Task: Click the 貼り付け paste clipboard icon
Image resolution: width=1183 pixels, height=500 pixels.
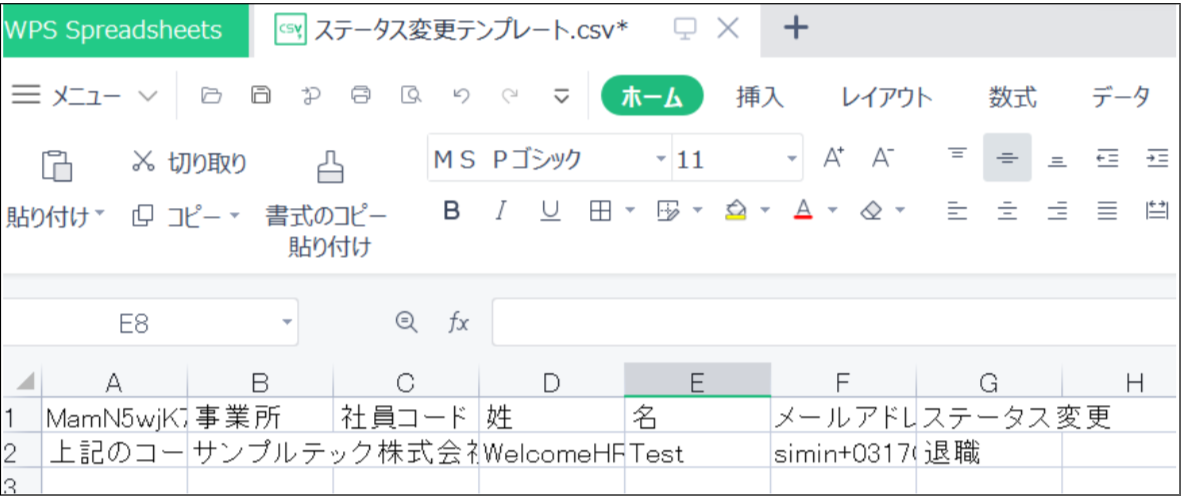Action: (57, 166)
